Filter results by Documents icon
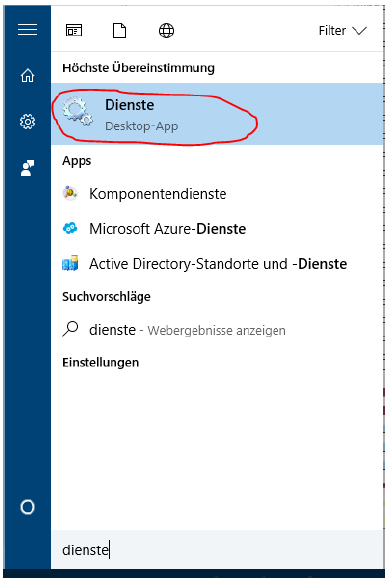Screen dimensions: 390x582 (x=119, y=30)
